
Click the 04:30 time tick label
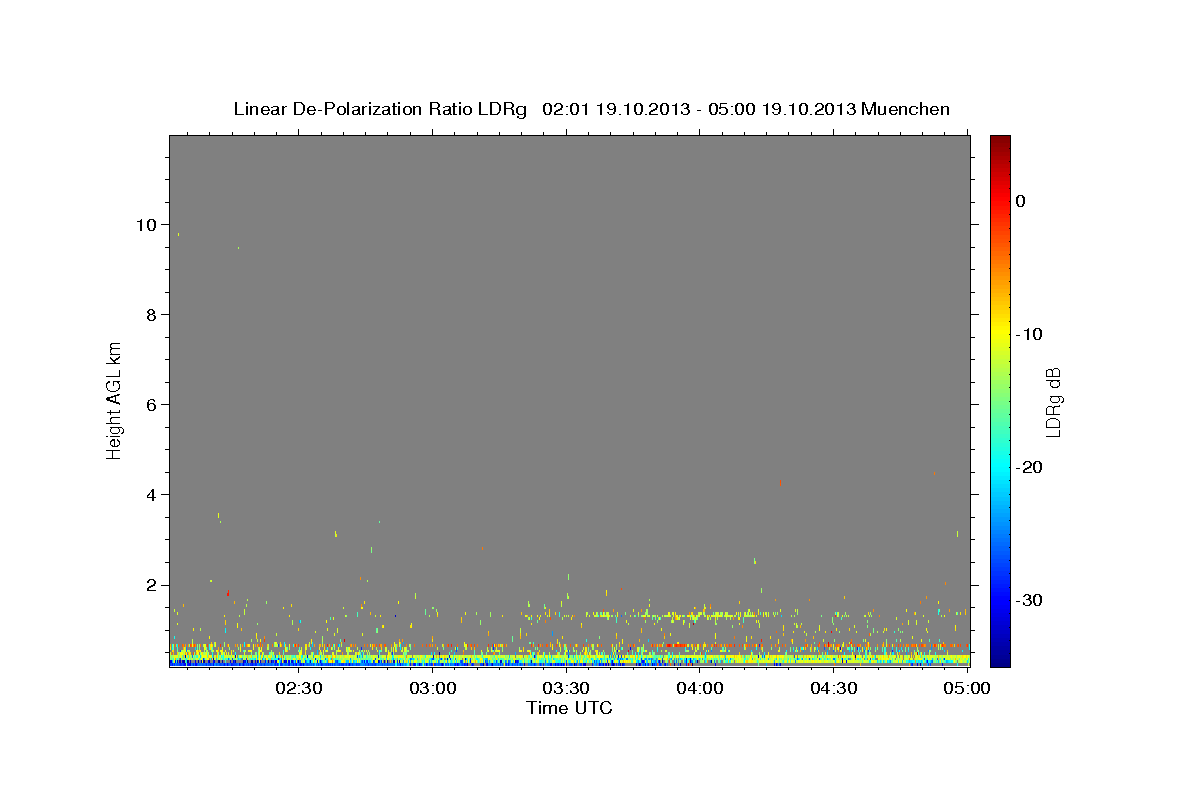tap(835, 689)
